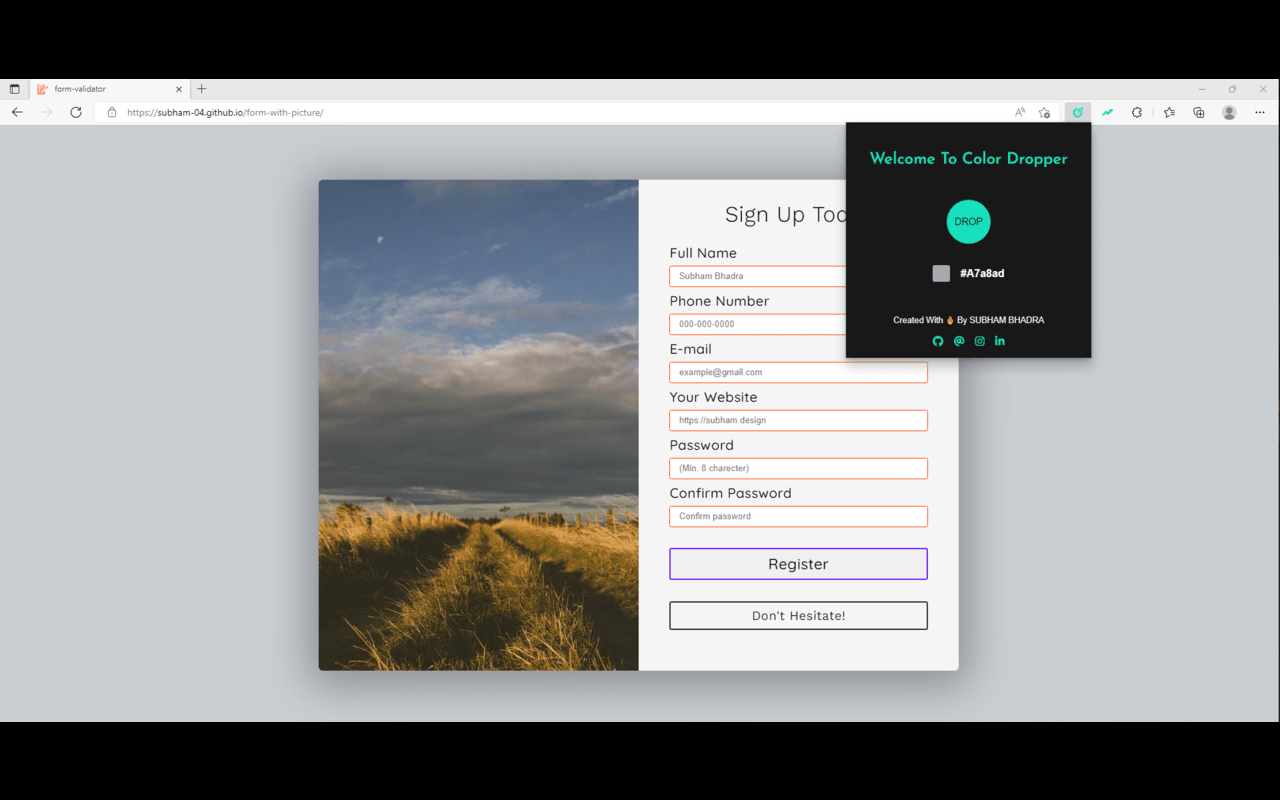The height and width of the screenshot is (800, 1280).
Task: Click the Color Dropper extension icon in toolbar
Action: tap(1077, 112)
